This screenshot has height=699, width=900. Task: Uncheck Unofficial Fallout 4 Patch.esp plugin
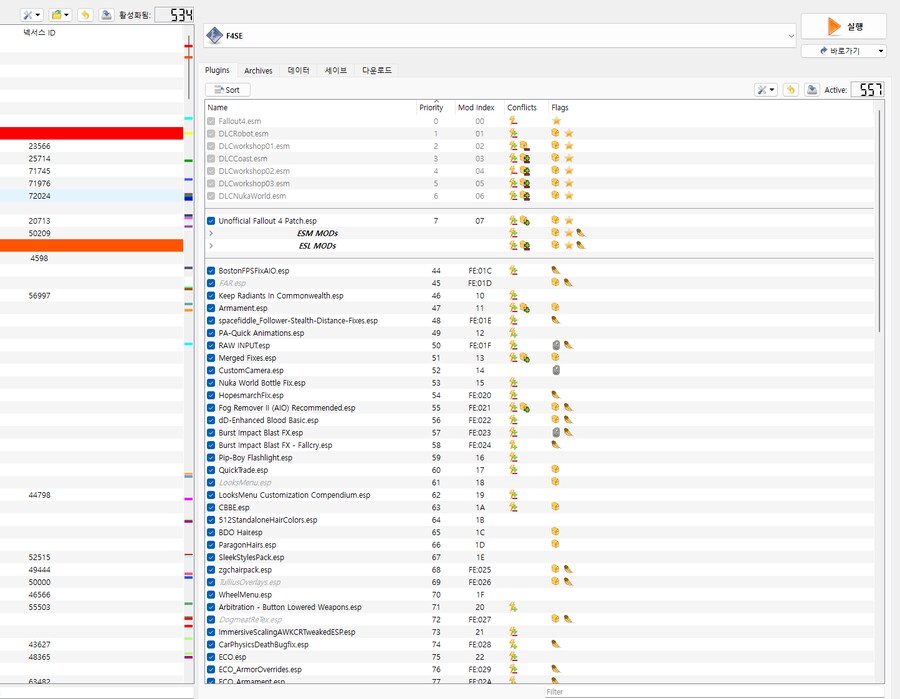211,221
